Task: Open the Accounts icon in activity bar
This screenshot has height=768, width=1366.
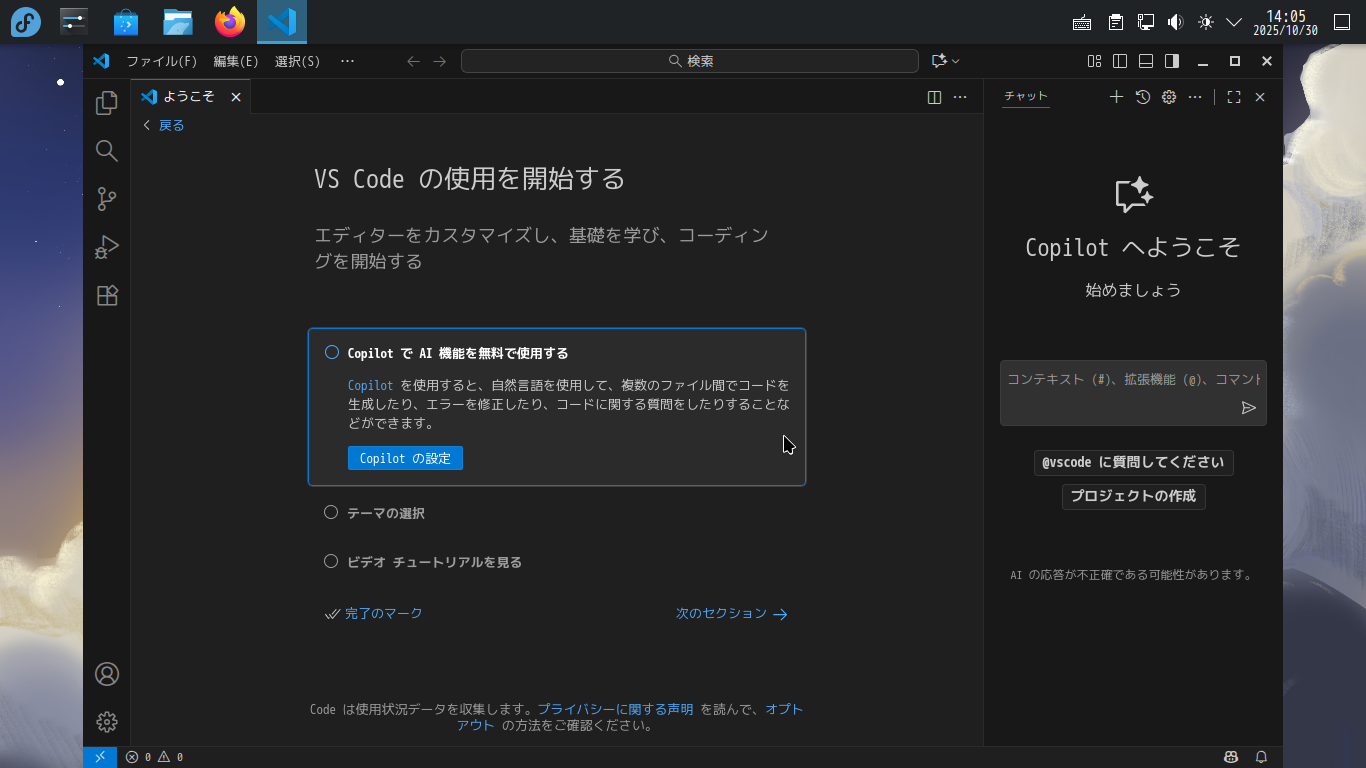Action: coord(107,674)
